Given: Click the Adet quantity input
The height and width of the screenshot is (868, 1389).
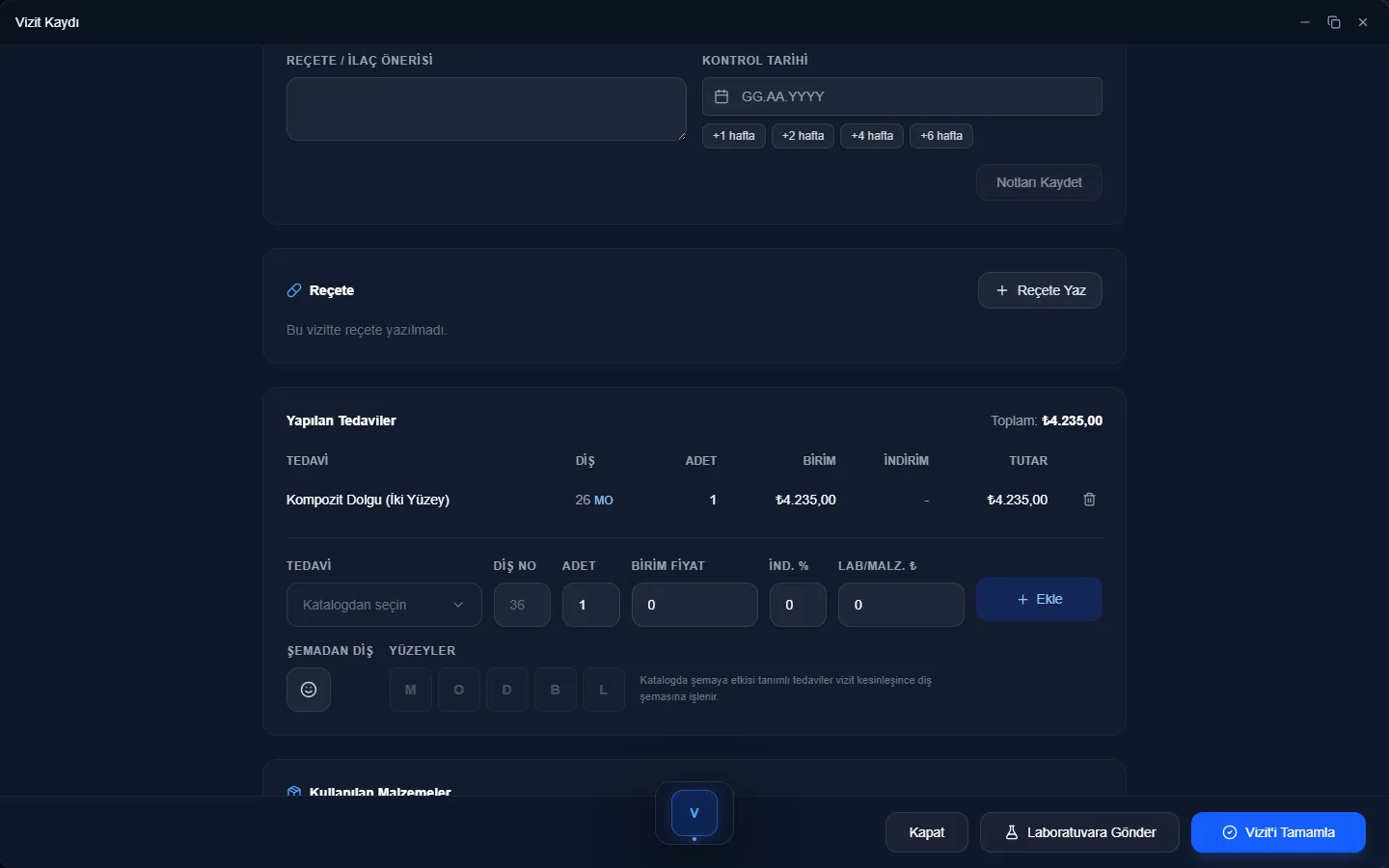Looking at the screenshot, I should [591, 605].
